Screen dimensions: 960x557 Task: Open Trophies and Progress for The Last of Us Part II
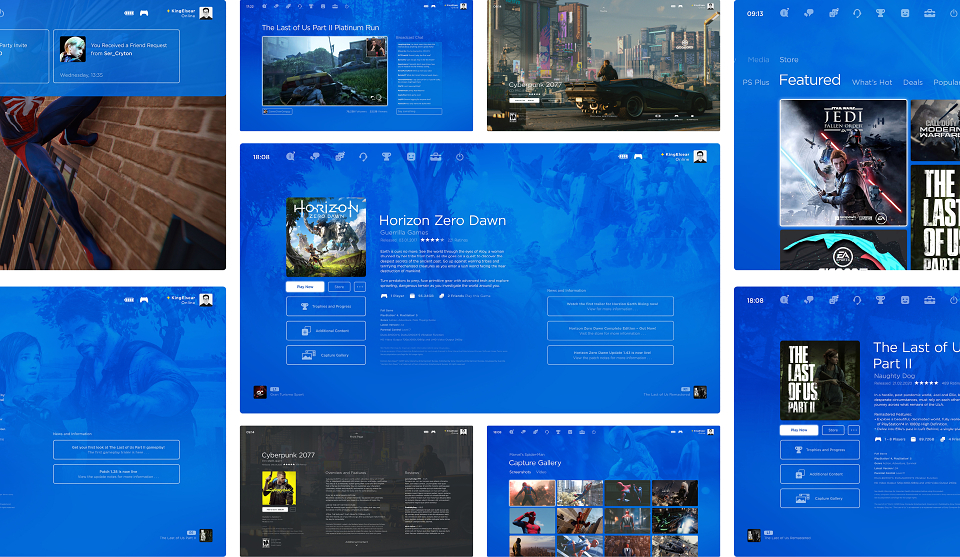point(820,449)
